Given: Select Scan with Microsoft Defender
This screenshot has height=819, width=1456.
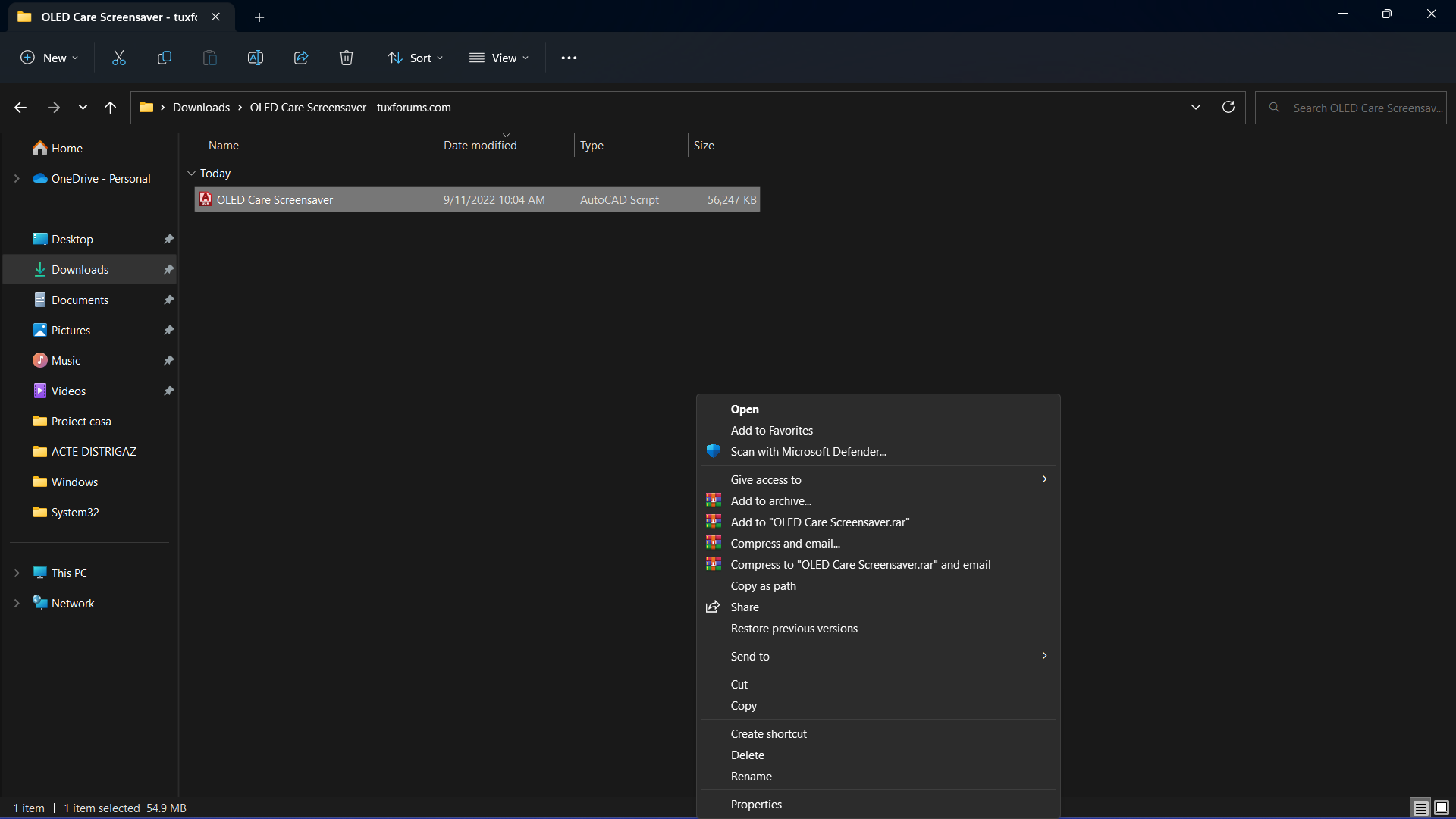Looking at the screenshot, I should [x=878, y=451].
